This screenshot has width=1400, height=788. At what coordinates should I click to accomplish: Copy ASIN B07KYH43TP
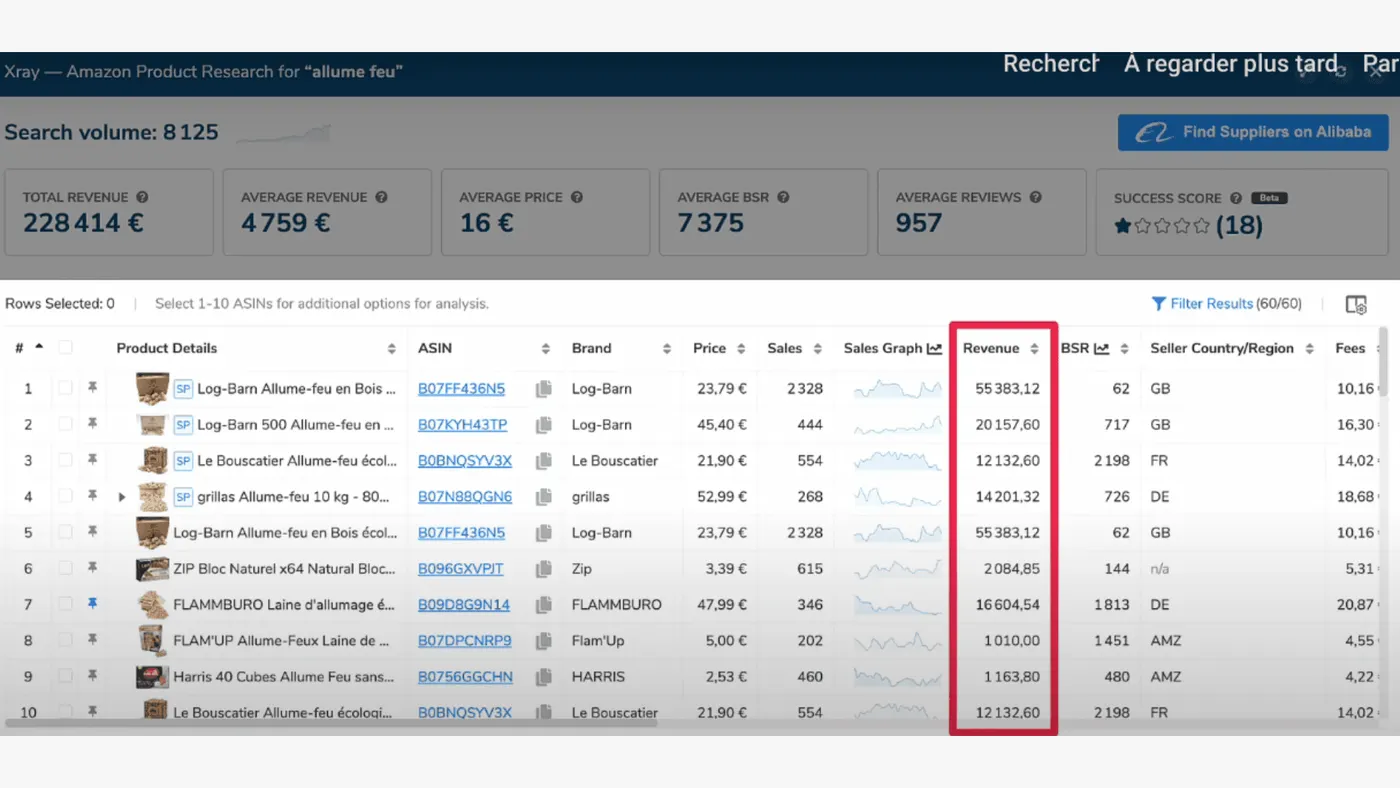coord(543,425)
